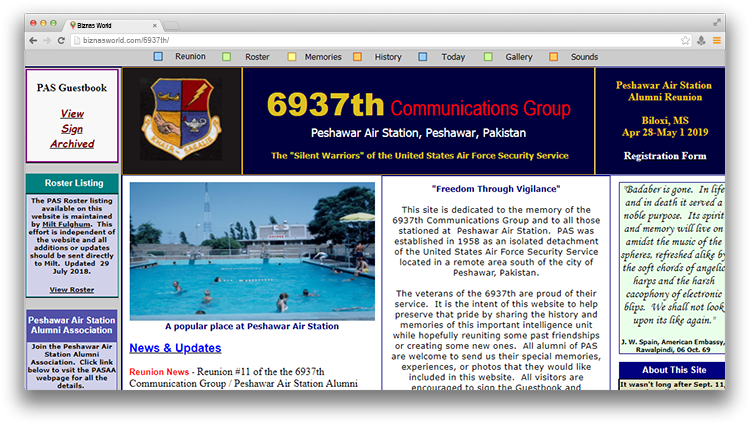Image resolution: width=750 pixels, height=425 pixels.
Task: Enter fullscreen using the top-right window arrows
Action: (717, 21)
